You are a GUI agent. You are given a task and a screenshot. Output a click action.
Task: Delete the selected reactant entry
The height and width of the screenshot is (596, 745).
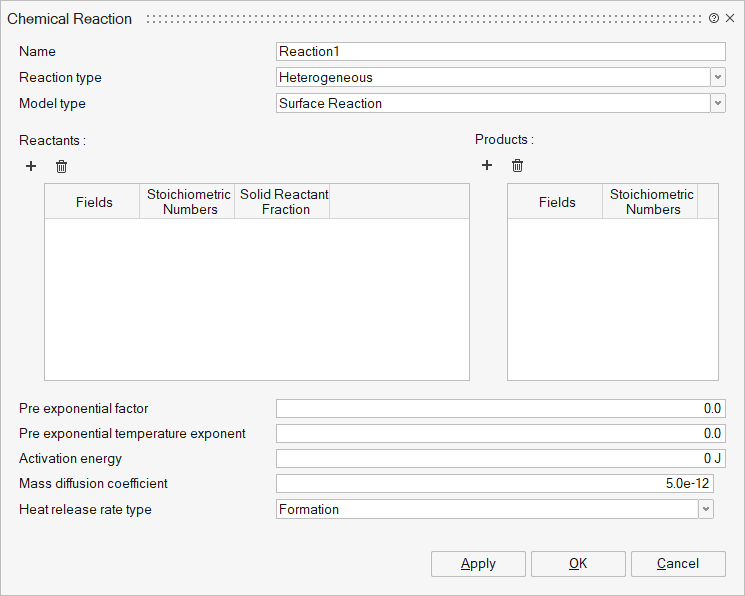pyautogui.click(x=62, y=166)
